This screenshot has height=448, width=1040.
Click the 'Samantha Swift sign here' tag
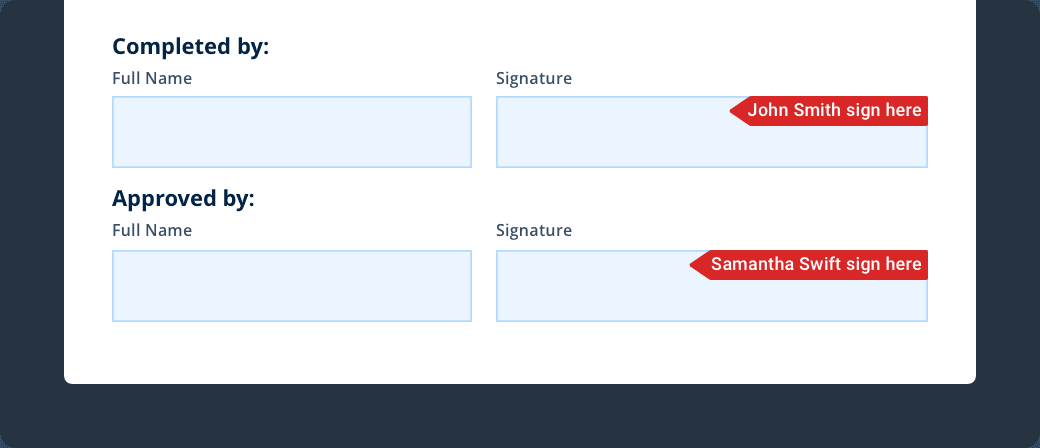(x=815, y=265)
